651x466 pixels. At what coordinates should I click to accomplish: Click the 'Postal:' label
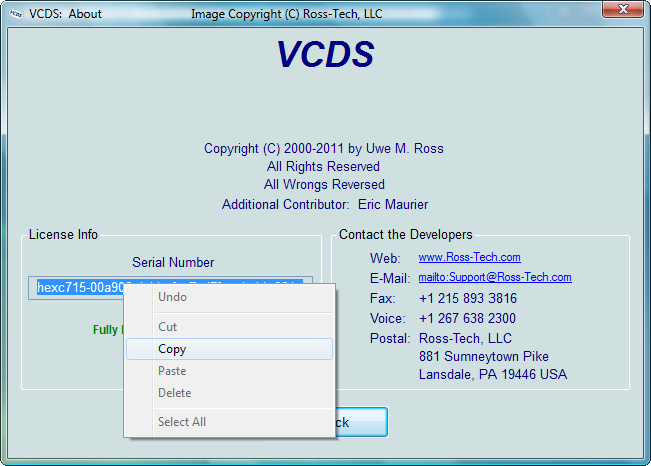390,338
